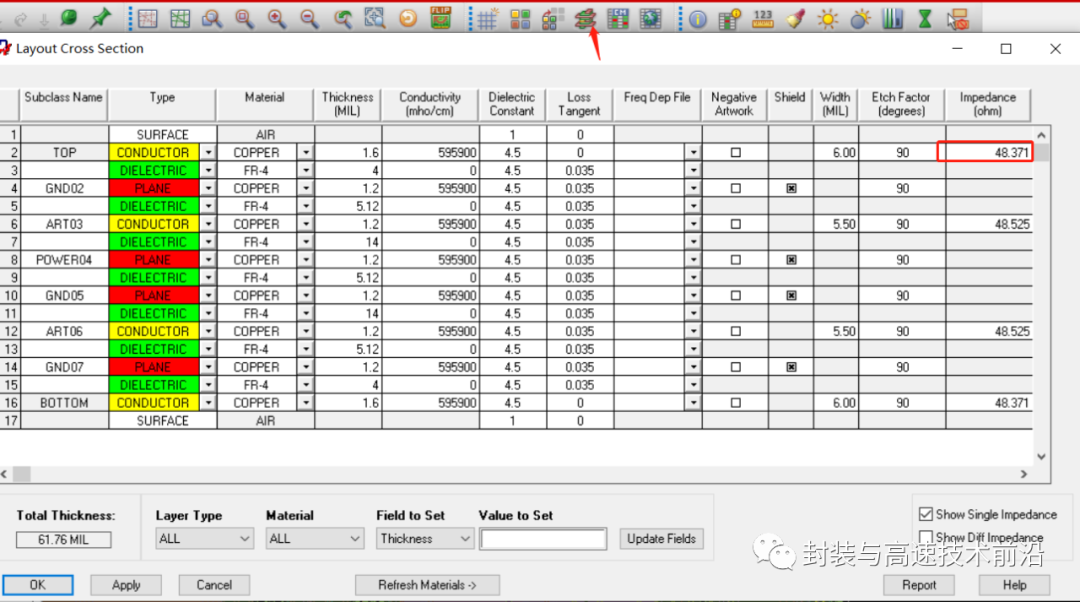Select row 8 POWER04 subclass name
This screenshot has width=1080, height=602.
coord(64,260)
